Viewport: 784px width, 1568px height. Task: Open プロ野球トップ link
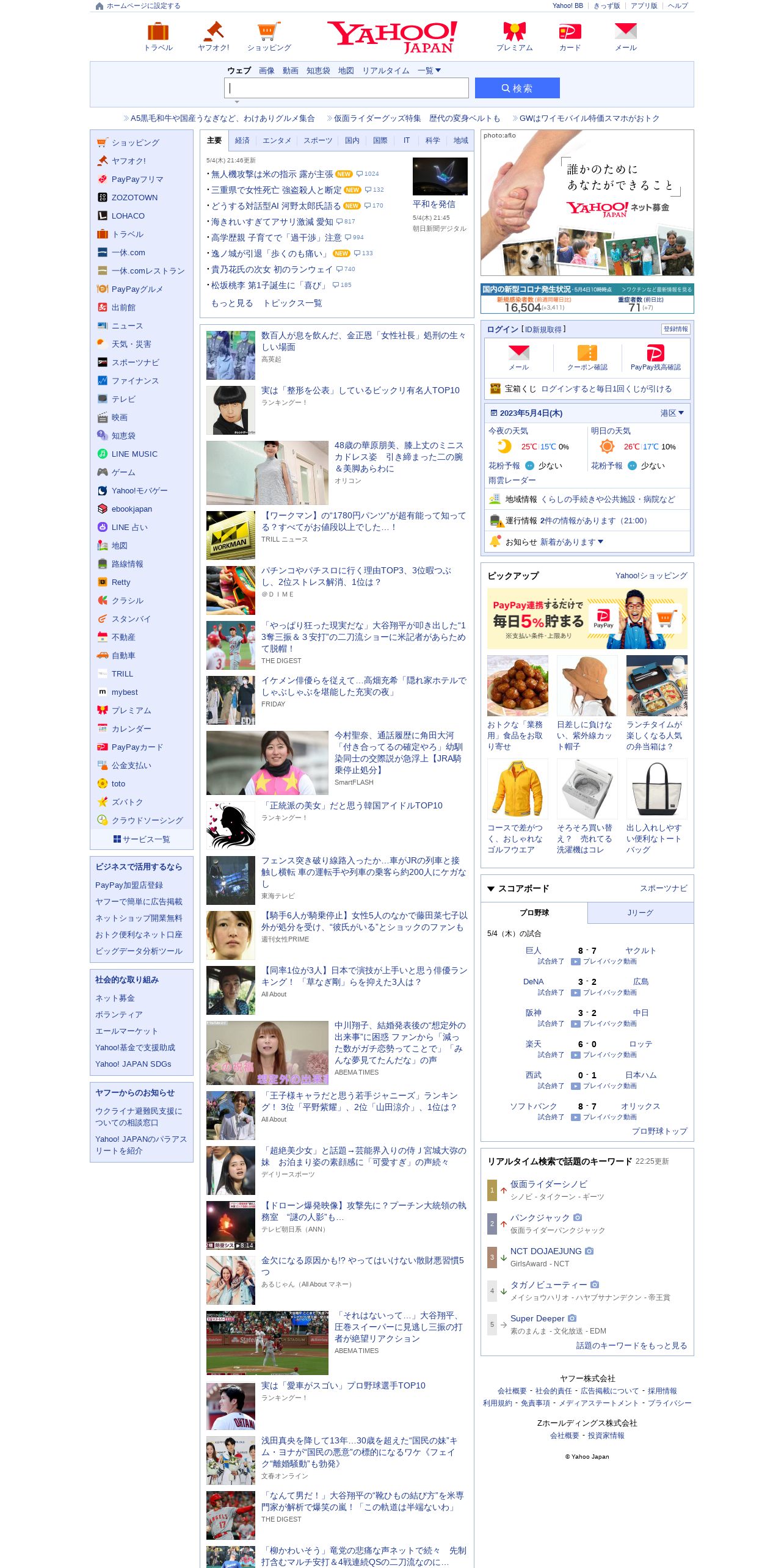[x=659, y=1131]
